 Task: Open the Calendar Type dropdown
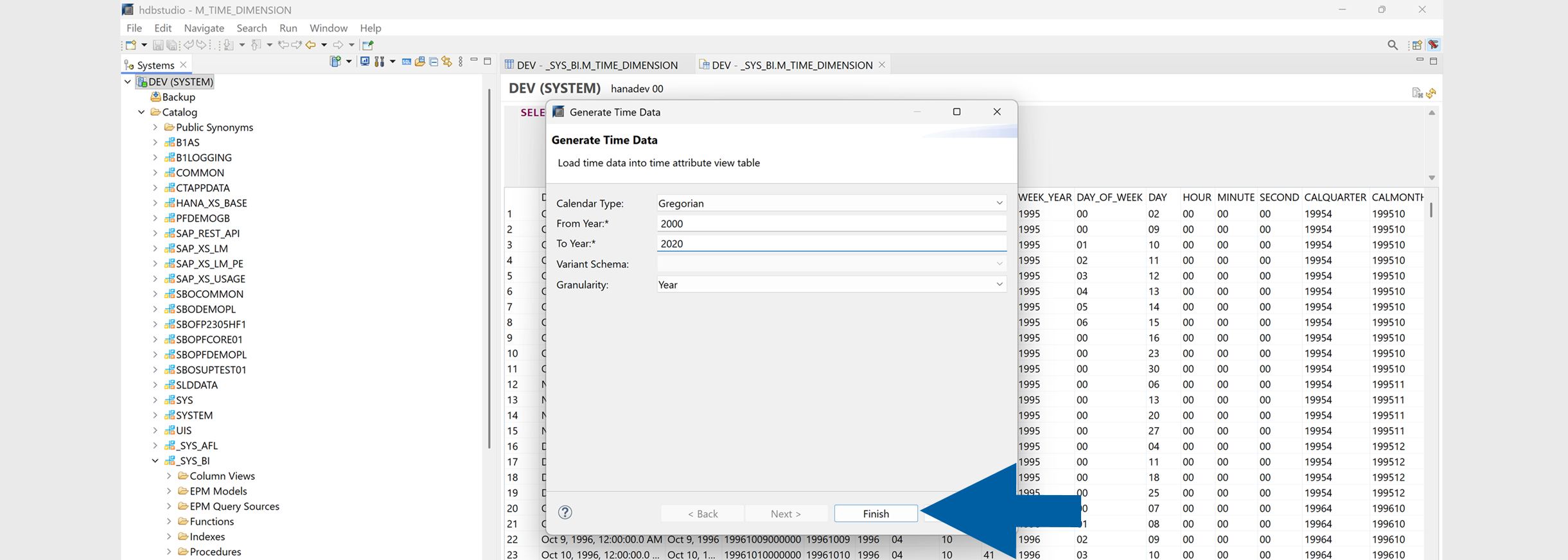[999, 203]
